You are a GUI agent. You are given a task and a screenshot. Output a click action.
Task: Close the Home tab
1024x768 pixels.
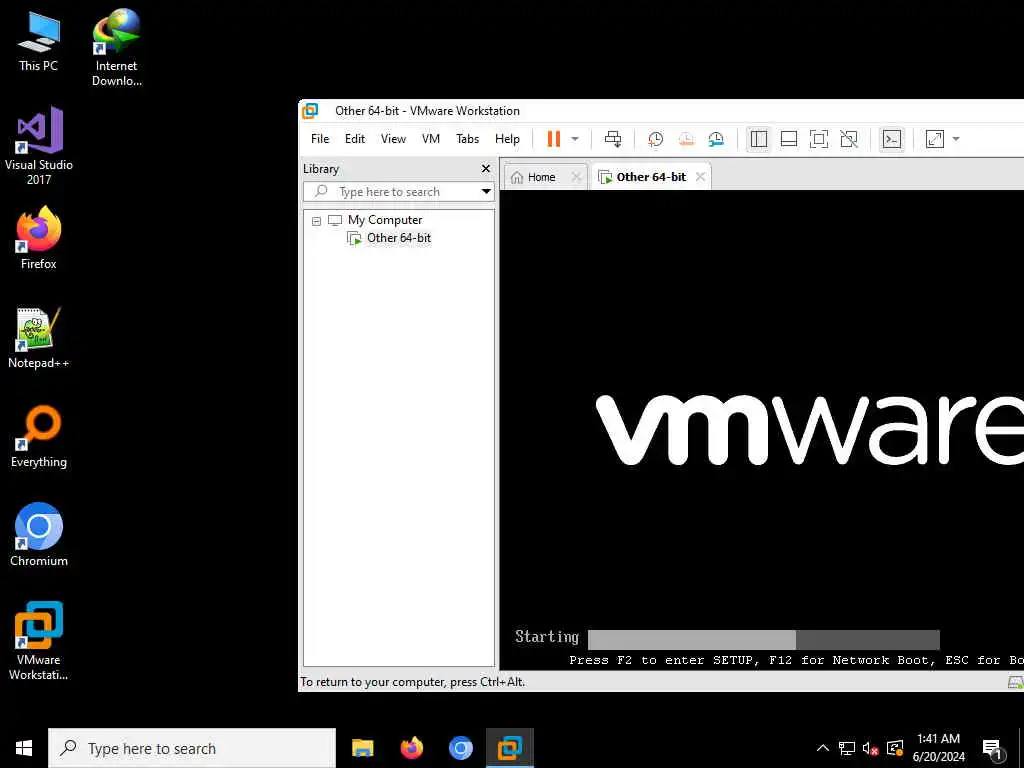click(576, 177)
